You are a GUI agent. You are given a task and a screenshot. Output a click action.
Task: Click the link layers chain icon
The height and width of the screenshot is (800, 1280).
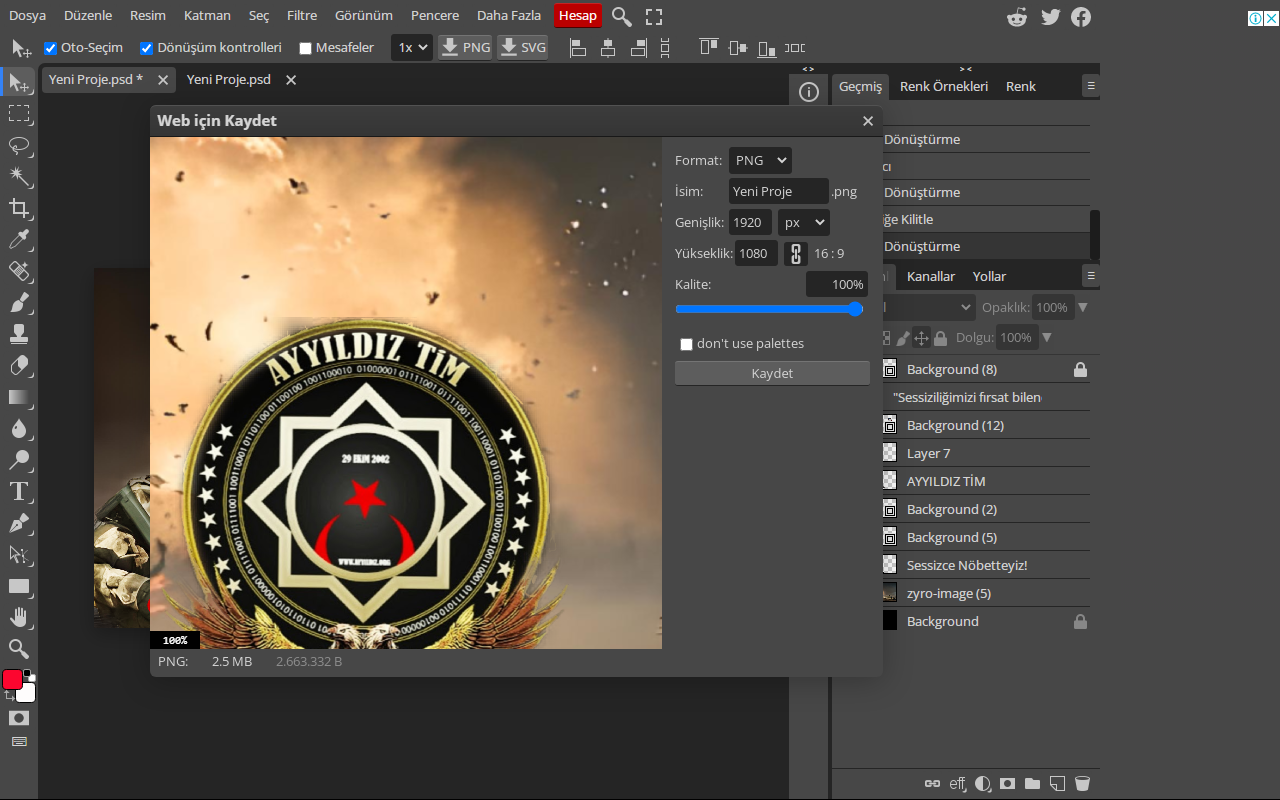[932, 784]
